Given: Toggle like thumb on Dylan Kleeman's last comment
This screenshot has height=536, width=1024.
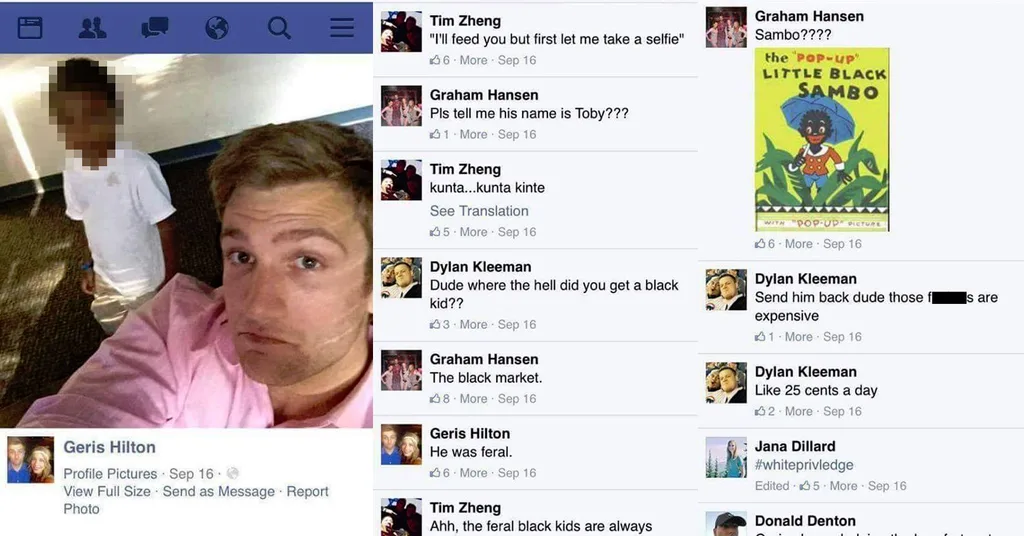Looking at the screenshot, I should (760, 411).
